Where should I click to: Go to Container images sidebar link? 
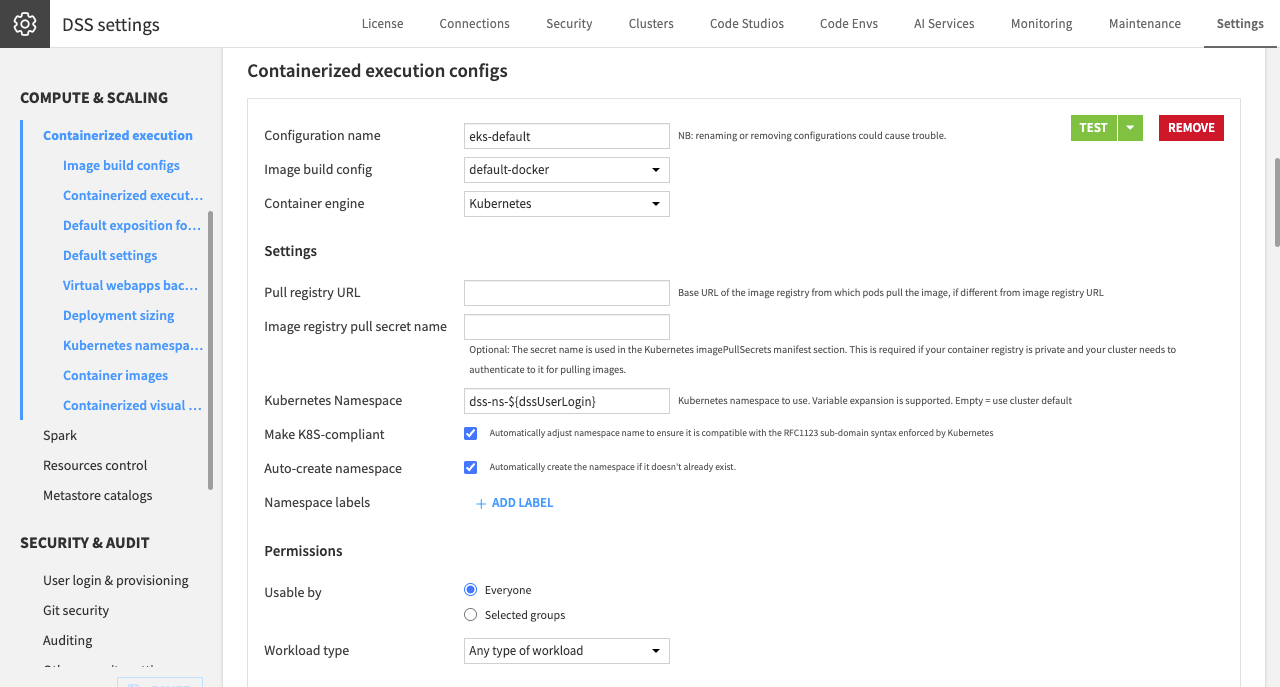[x=115, y=375]
